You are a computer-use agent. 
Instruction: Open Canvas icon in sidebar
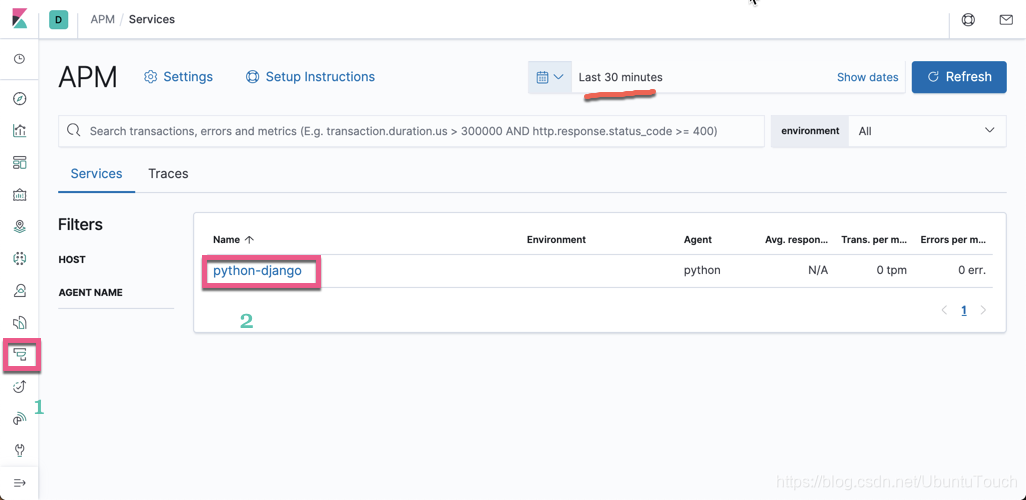[20, 194]
